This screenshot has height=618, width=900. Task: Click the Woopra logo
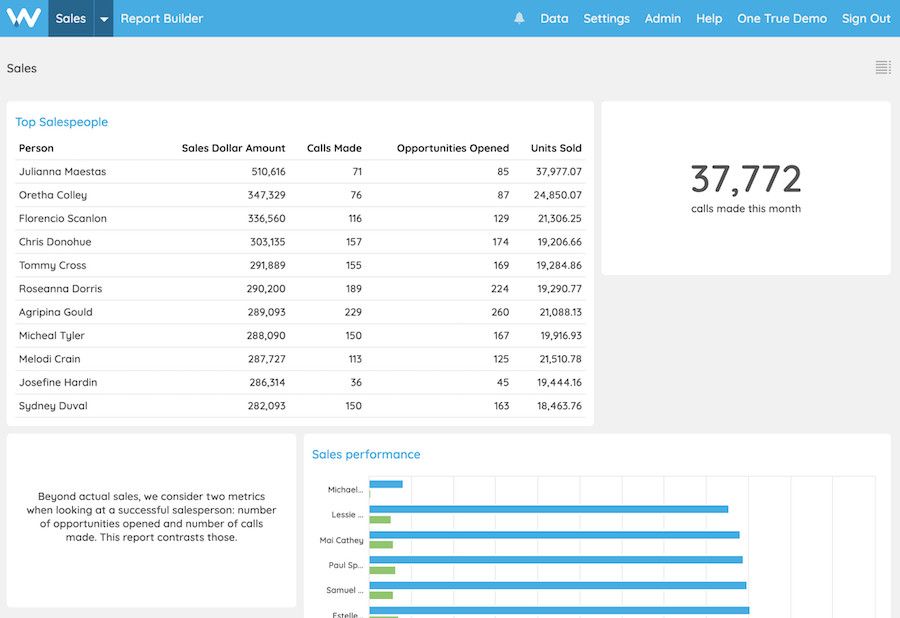coord(21,17)
